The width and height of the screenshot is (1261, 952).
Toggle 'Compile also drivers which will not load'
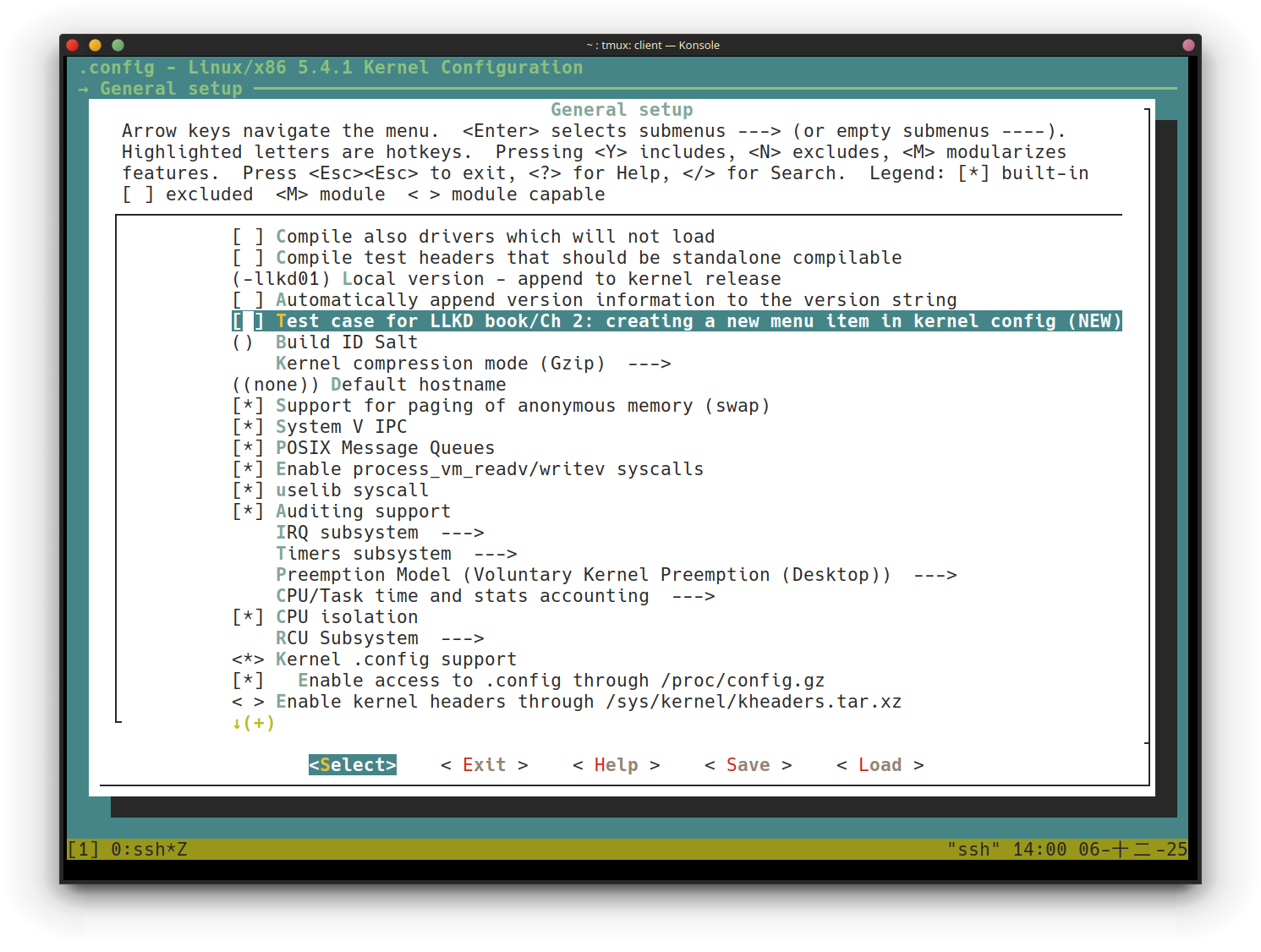pos(248,237)
